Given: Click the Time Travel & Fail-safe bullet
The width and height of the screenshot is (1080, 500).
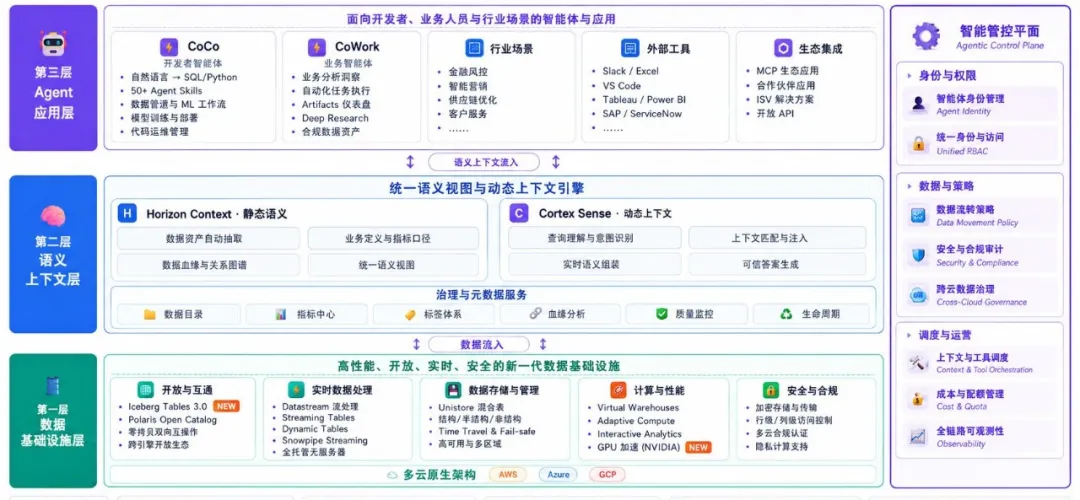Looking at the screenshot, I should pos(486,432).
